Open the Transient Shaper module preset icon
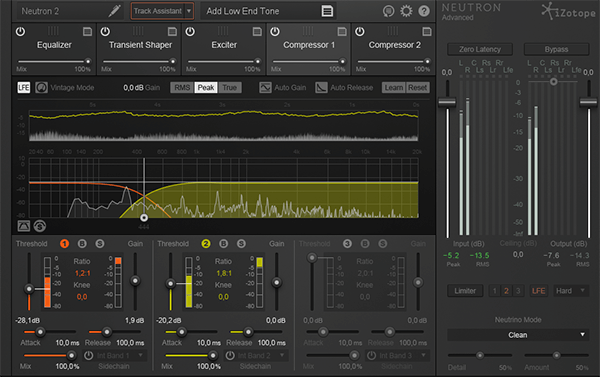600x377 pixels. (172, 31)
